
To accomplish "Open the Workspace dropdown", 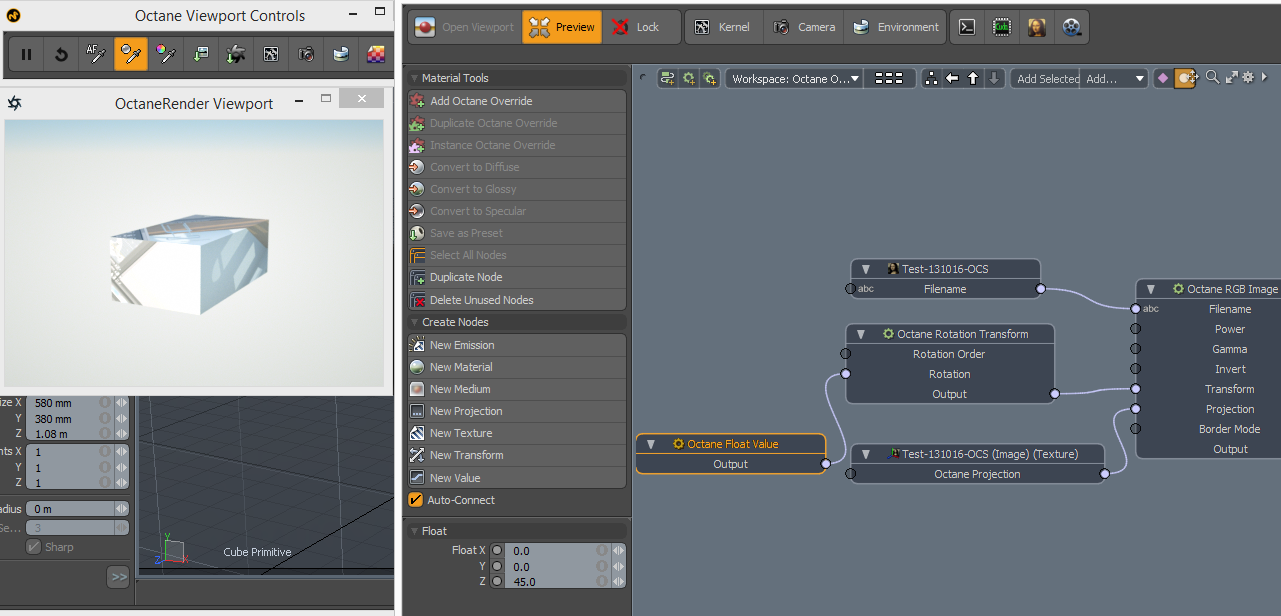I will point(794,78).
